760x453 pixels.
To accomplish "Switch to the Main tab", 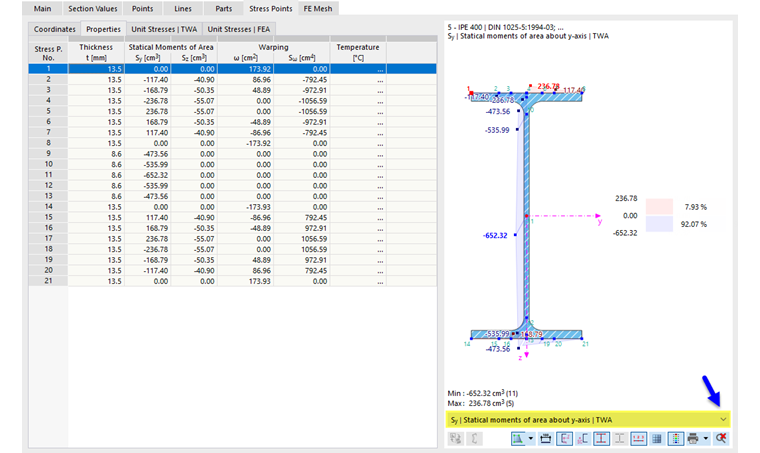I will pyautogui.click(x=43, y=9).
